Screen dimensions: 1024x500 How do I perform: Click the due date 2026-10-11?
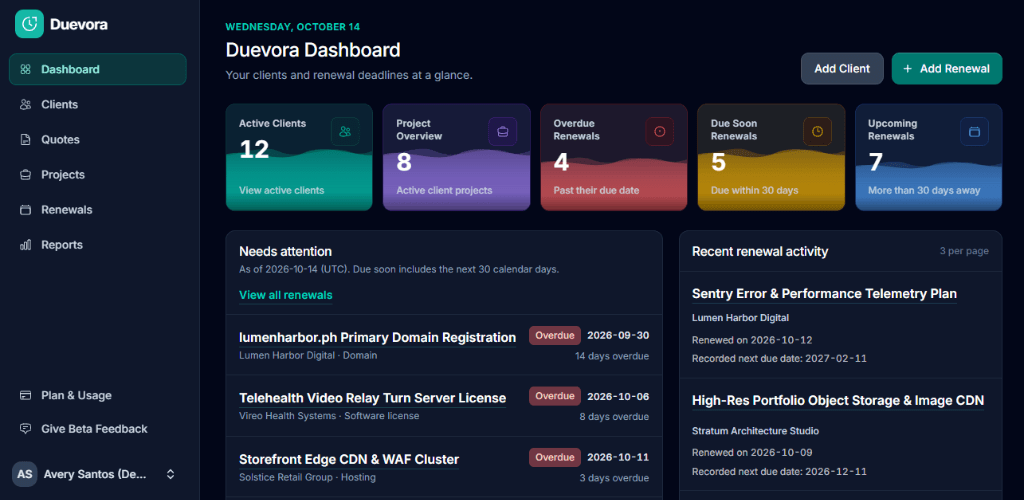pyautogui.click(x=618, y=458)
